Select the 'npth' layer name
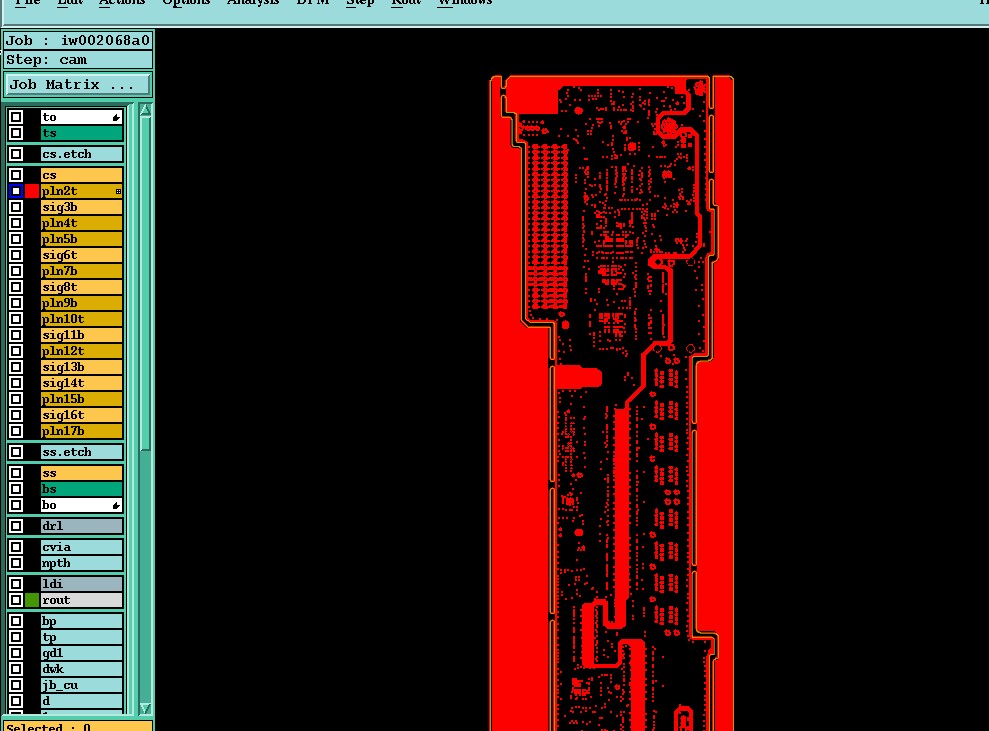The width and height of the screenshot is (989, 731). (x=81, y=563)
